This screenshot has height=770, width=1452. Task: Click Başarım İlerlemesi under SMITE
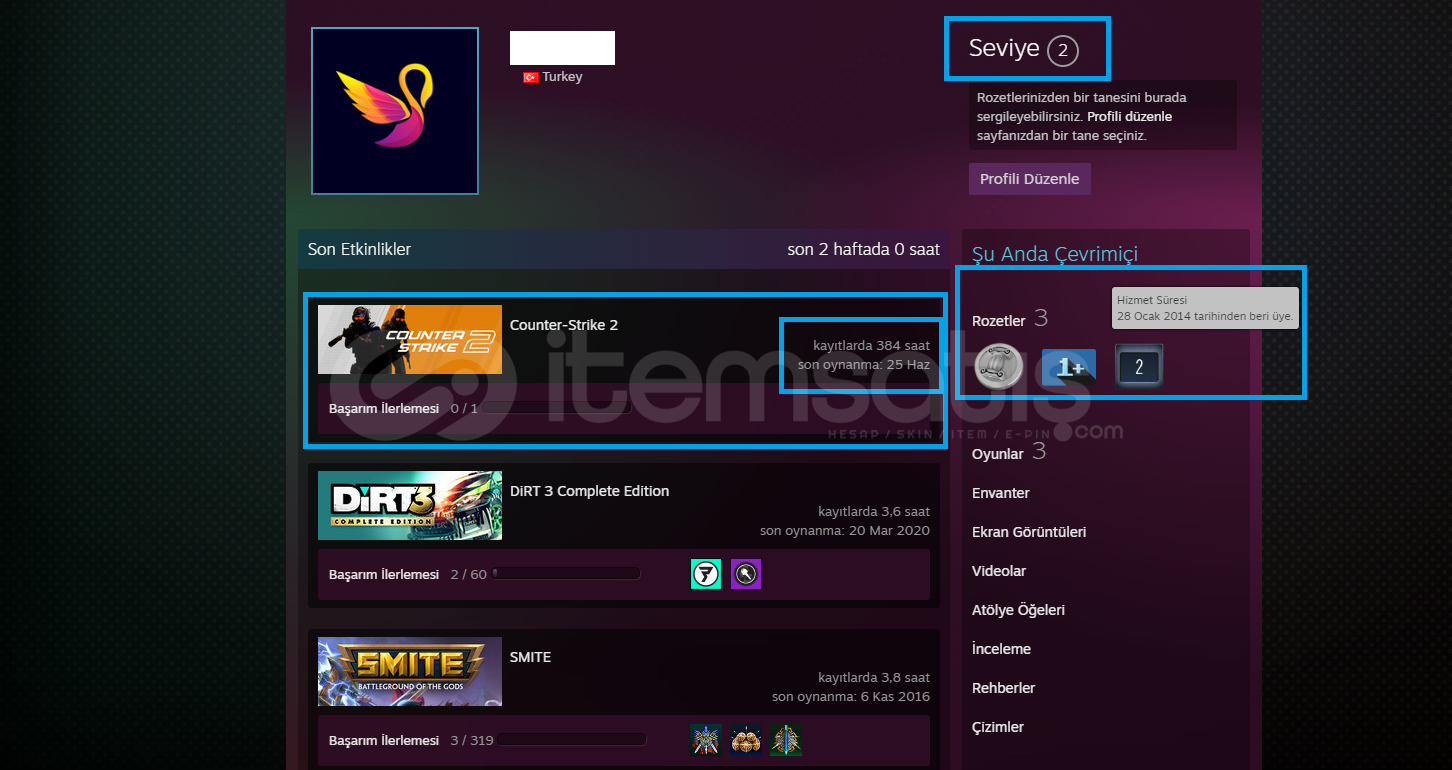384,740
